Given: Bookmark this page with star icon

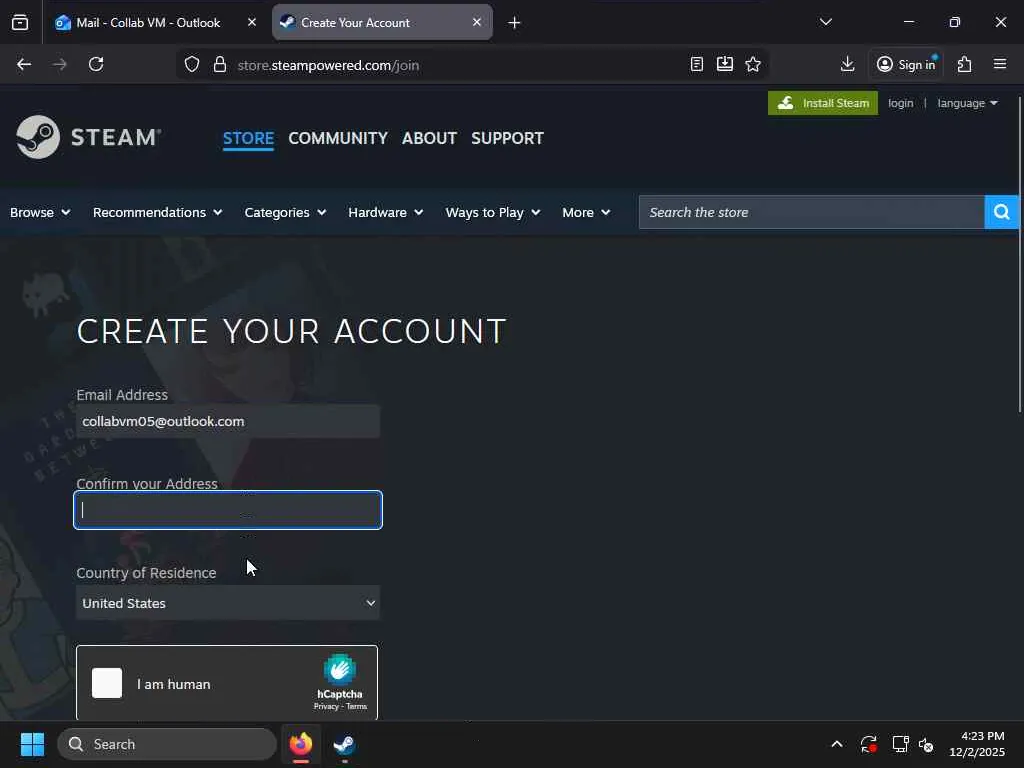Looking at the screenshot, I should (753, 65).
